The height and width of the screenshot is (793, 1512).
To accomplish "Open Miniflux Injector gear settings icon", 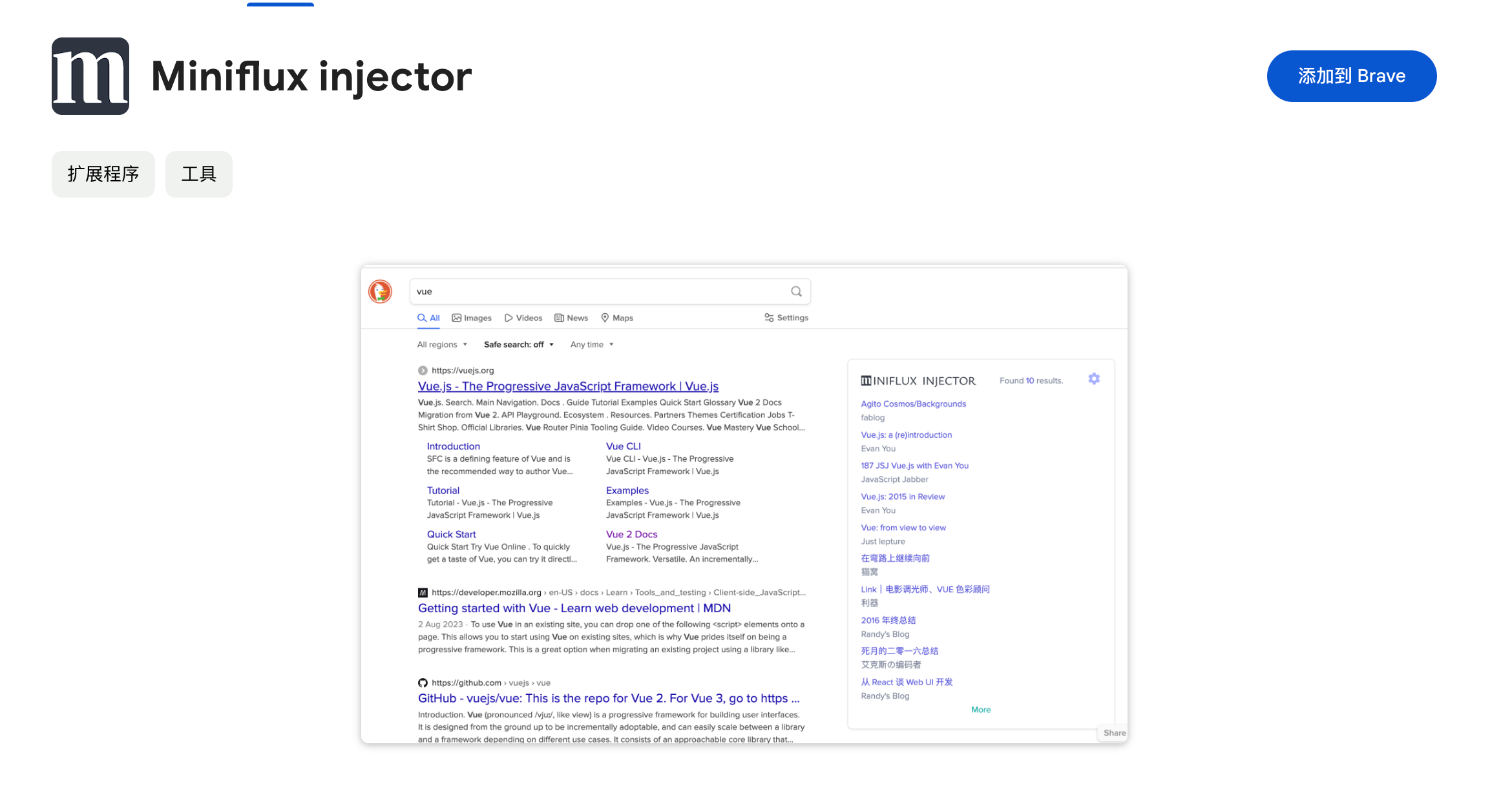I will [1093, 379].
